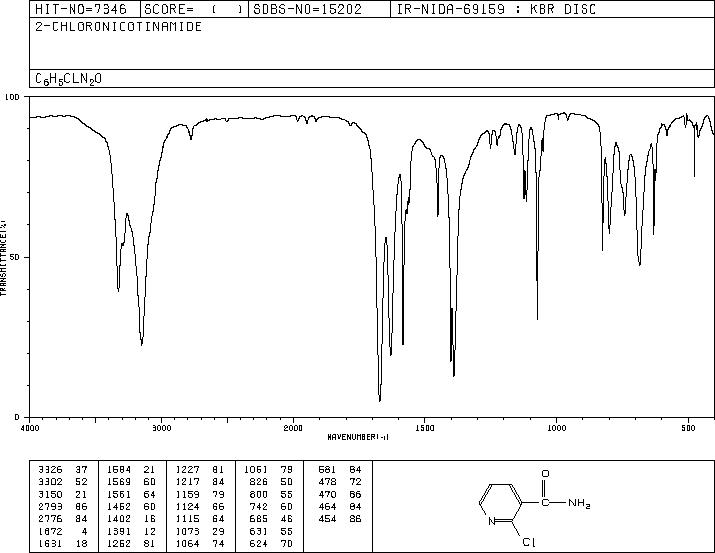
Task: Click the 1217 wavenumber value
Action: pyautogui.click(x=187, y=482)
